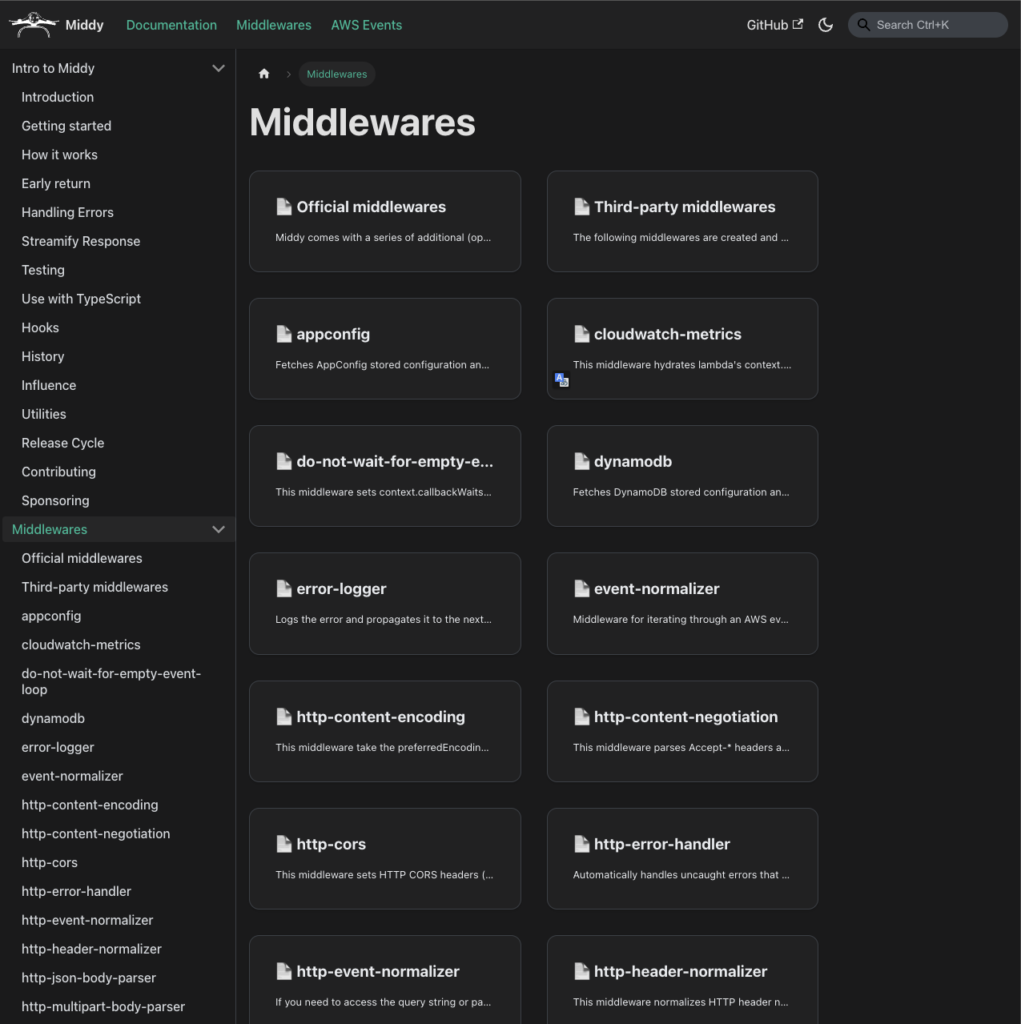Click document icon on cloudwatch-metrics card
This screenshot has width=1021, height=1024.
(581, 334)
